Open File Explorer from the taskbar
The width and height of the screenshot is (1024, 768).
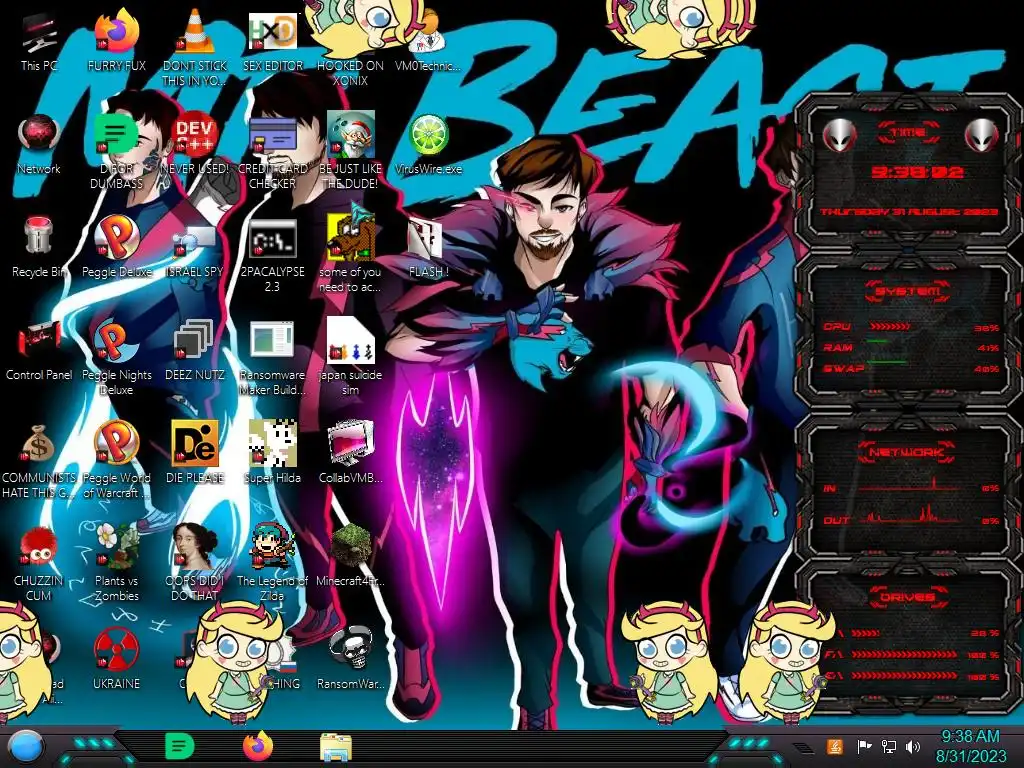click(336, 747)
